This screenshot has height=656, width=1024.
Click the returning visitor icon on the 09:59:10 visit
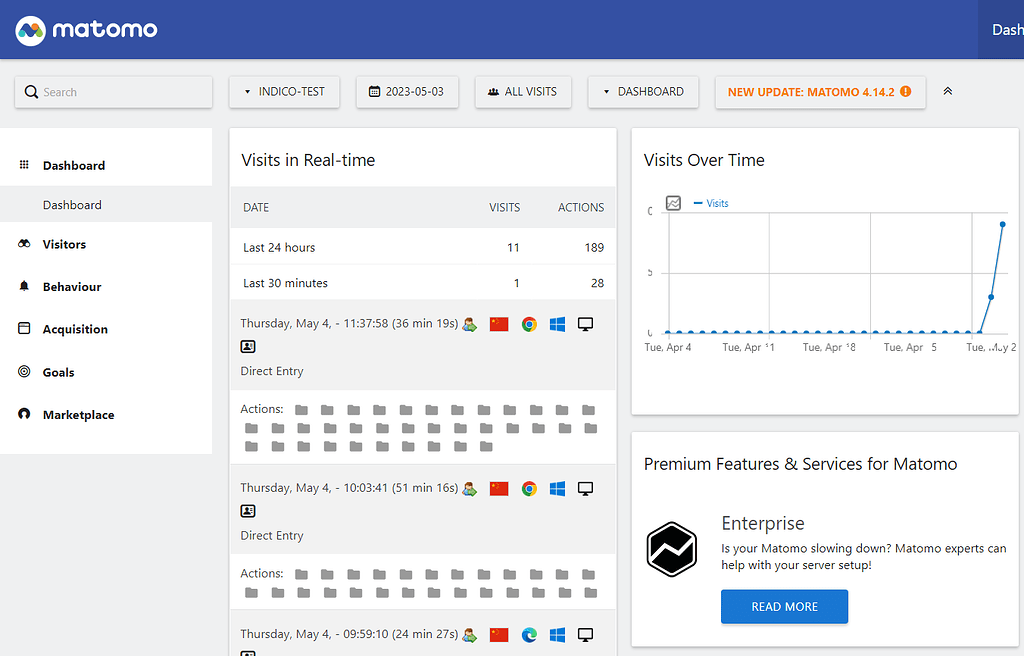[470, 634]
